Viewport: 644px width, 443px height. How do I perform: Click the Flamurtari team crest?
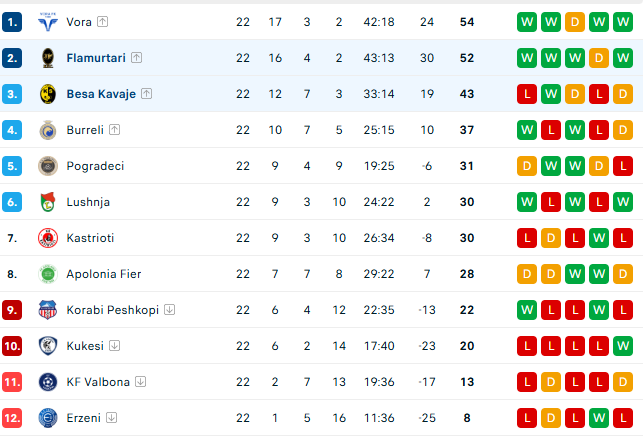coord(47,57)
